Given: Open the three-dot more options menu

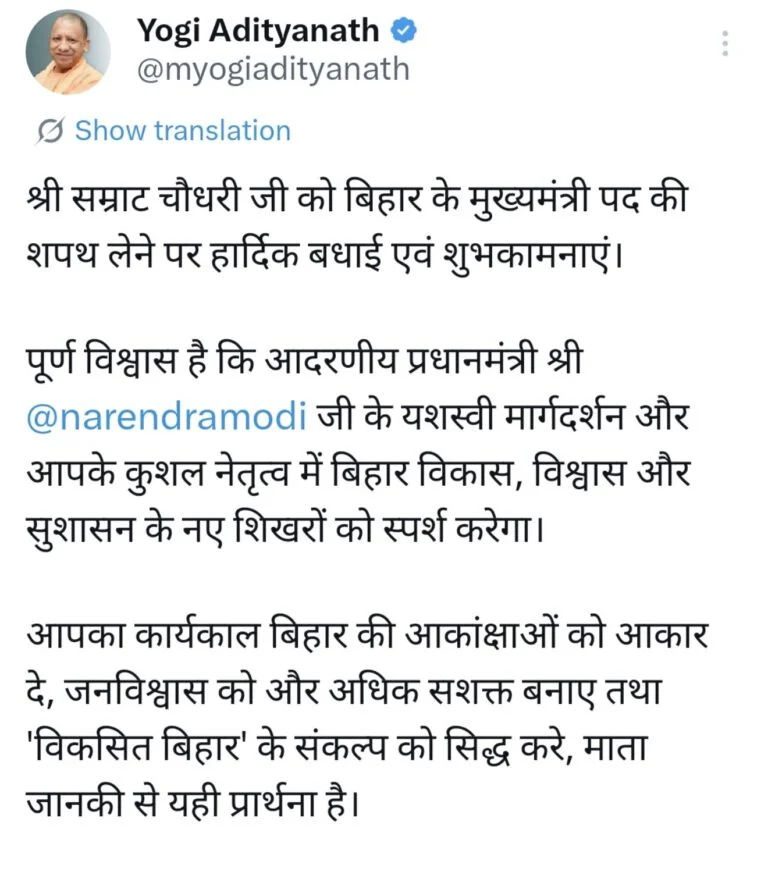Looking at the screenshot, I should (726, 43).
